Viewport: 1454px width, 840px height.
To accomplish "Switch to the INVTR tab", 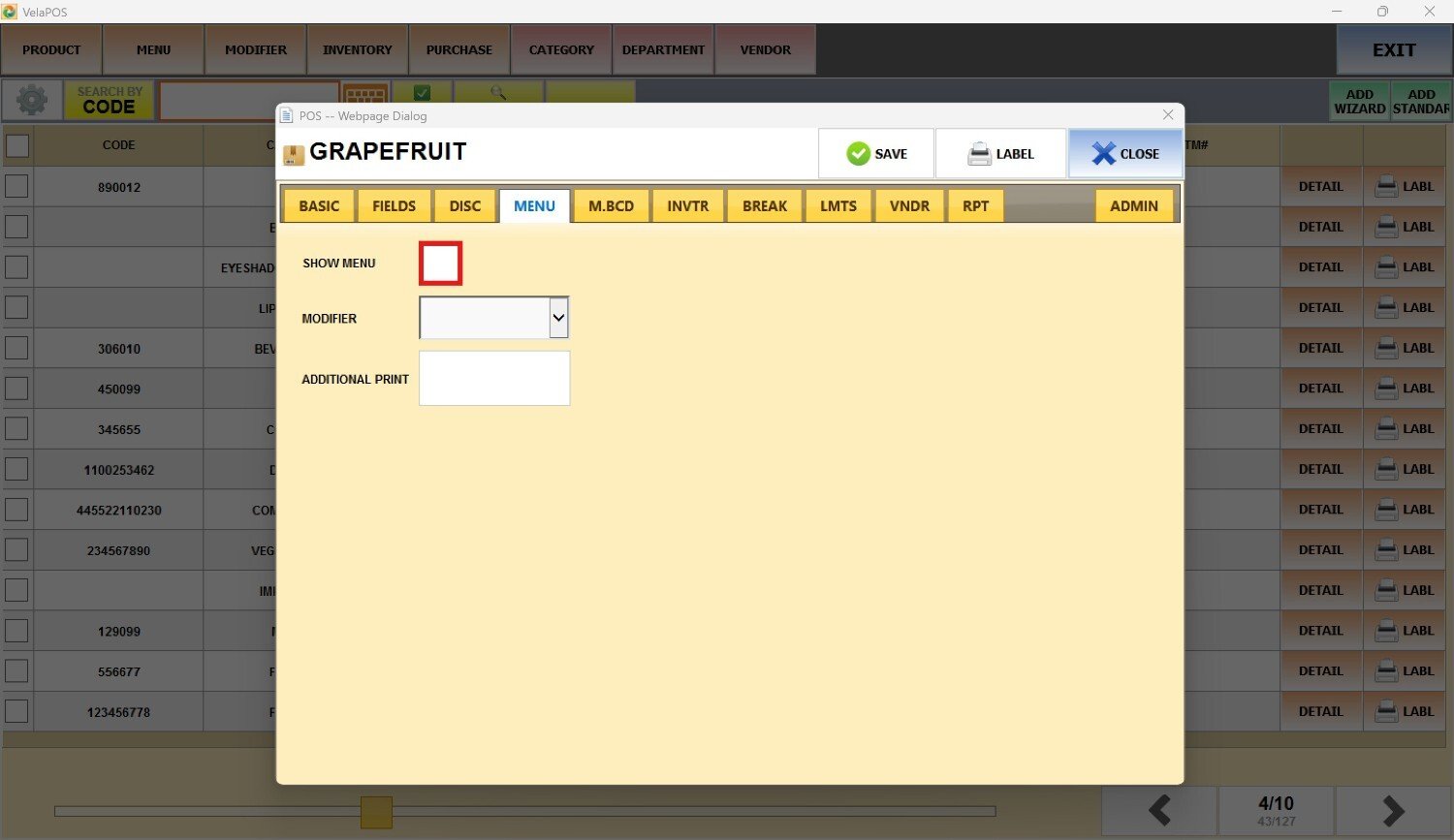I will tap(687, 206).
